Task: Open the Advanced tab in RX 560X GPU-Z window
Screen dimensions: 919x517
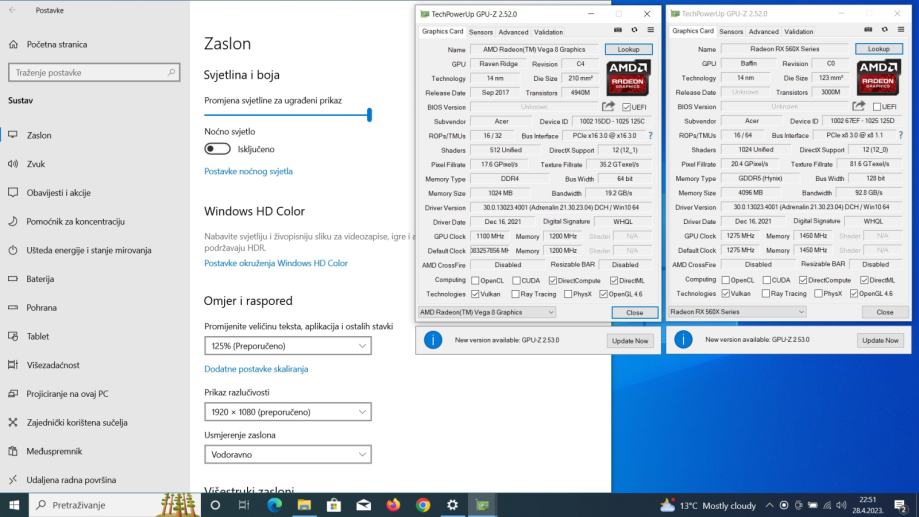Action: 763,32
